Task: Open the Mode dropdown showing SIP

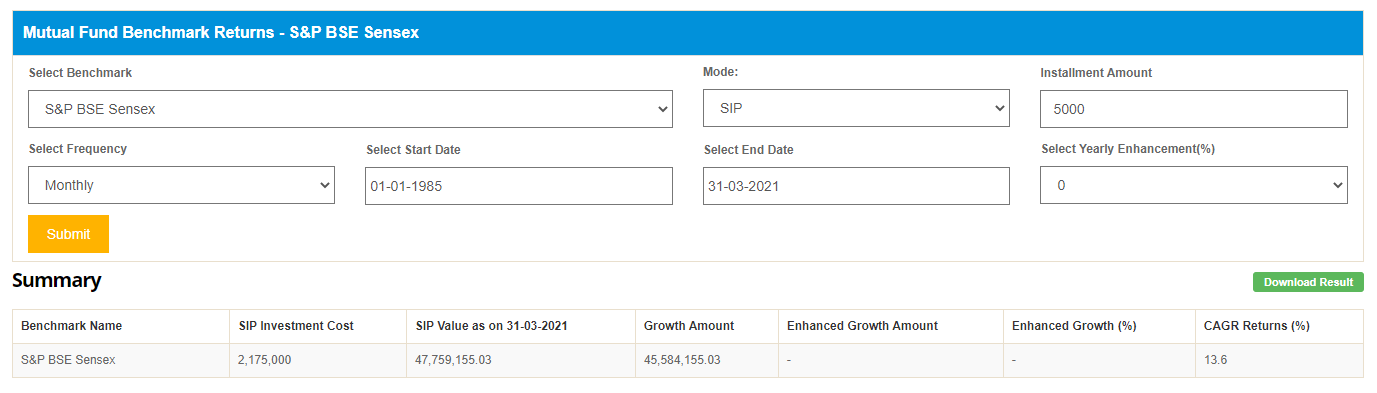Action: pos(856,108)
